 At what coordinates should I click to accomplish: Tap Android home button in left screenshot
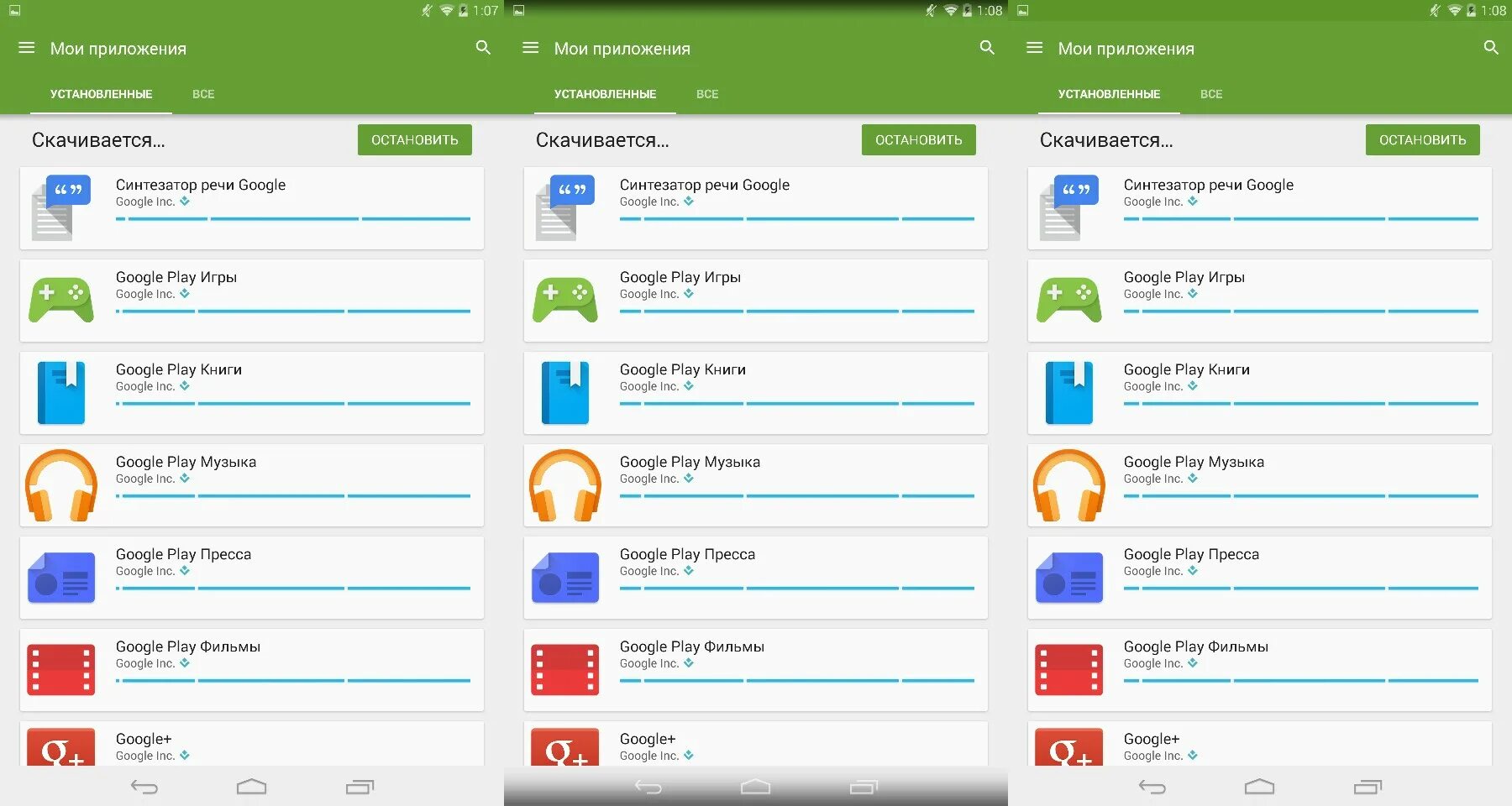[252, 787]
